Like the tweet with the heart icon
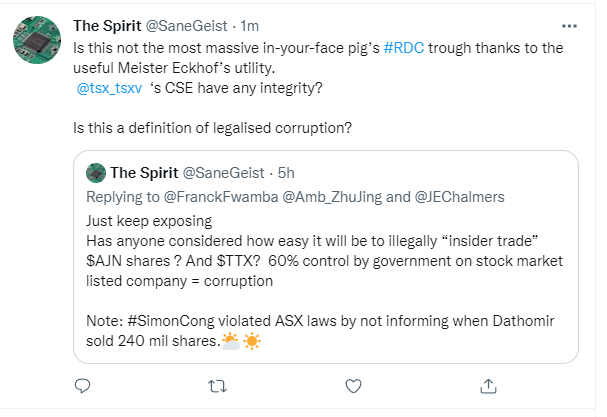Image resolution: width=607 pixels, height=417 pixels. [353, 386]
